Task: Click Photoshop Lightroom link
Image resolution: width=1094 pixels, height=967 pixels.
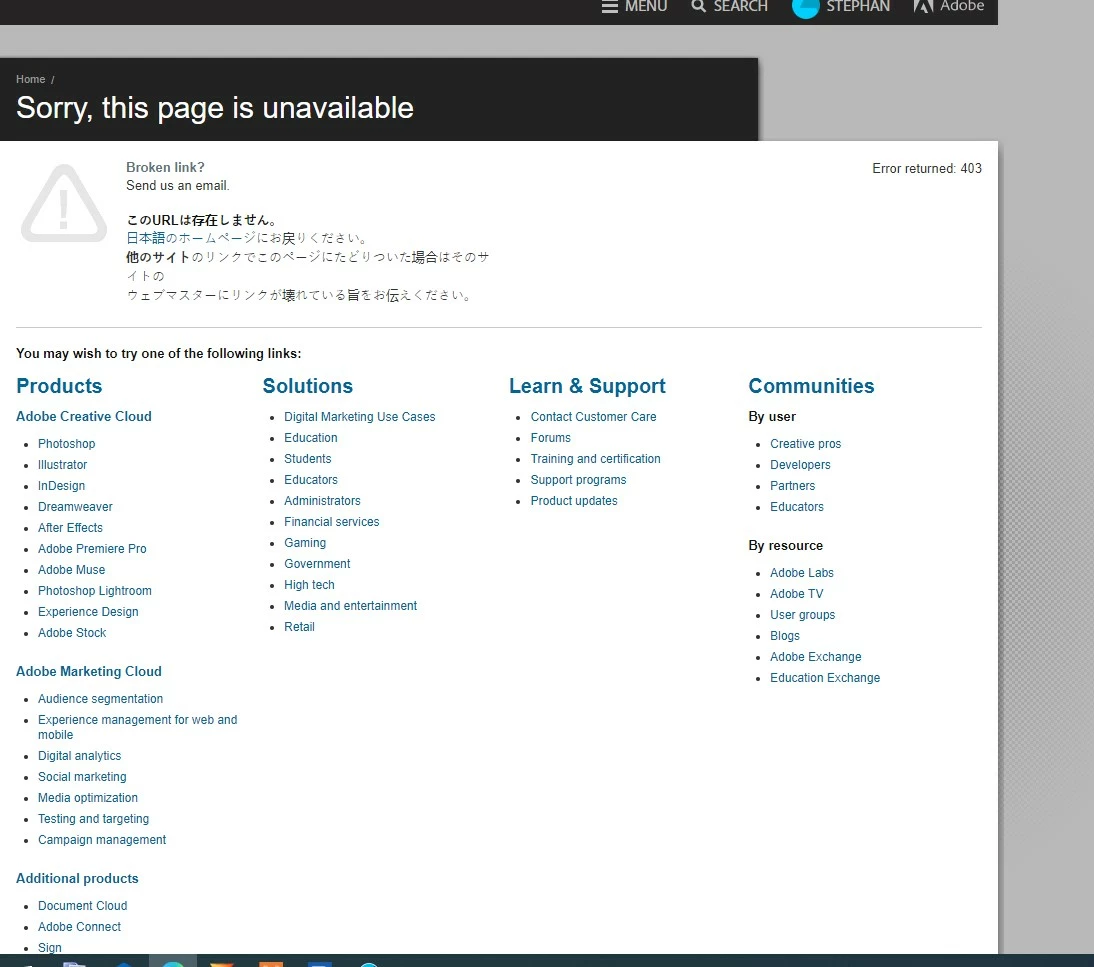Action: (95, 590)
